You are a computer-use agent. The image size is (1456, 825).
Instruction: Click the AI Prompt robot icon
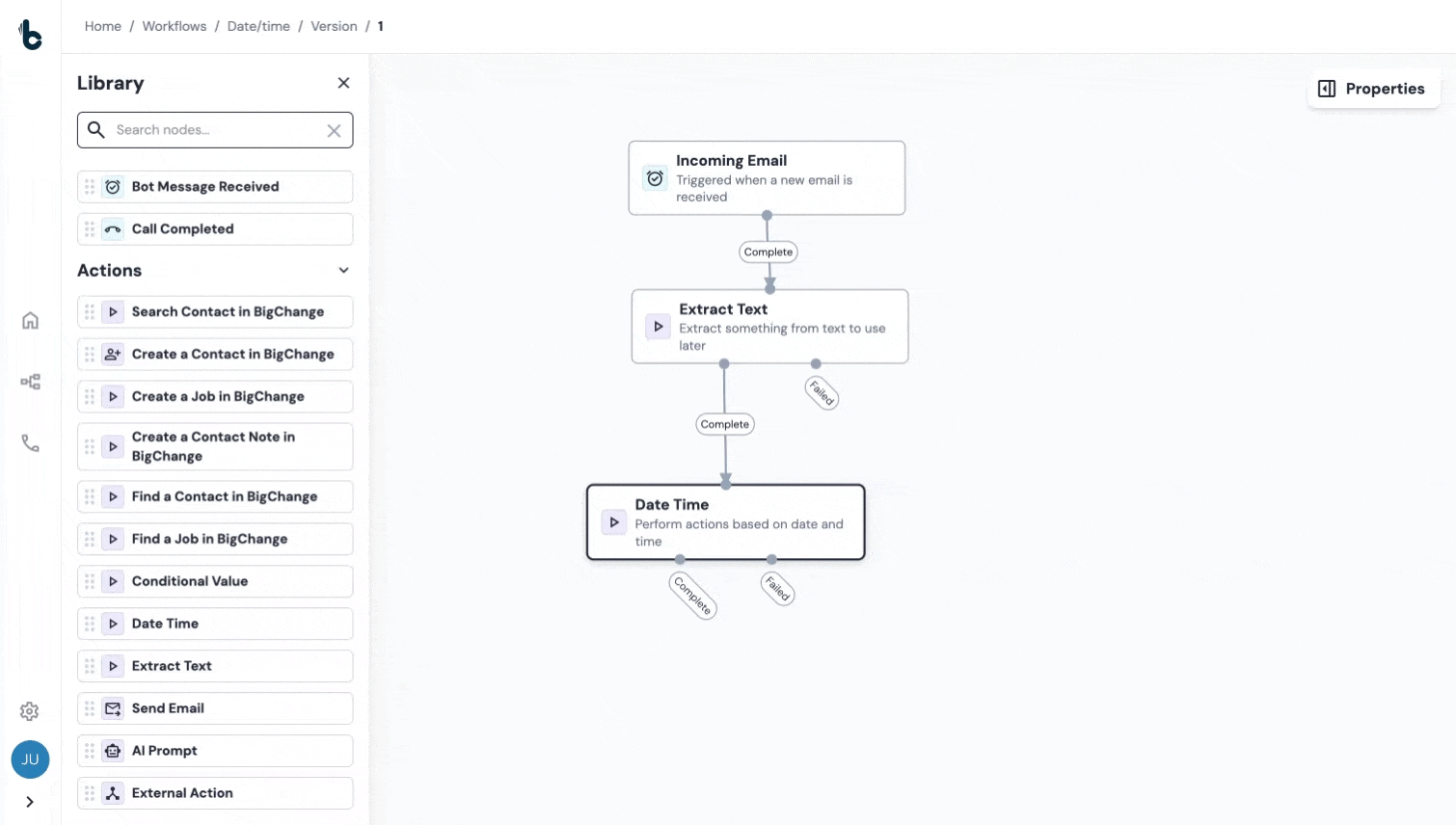click(x=113, y=751)
